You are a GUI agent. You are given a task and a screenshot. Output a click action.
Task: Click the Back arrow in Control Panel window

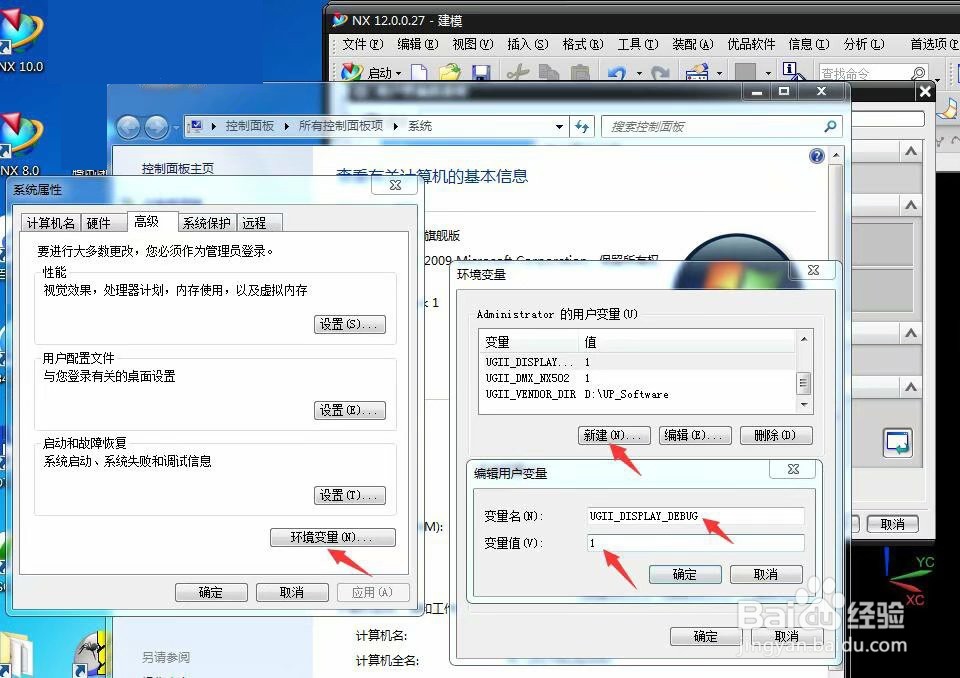coord(129,127)
